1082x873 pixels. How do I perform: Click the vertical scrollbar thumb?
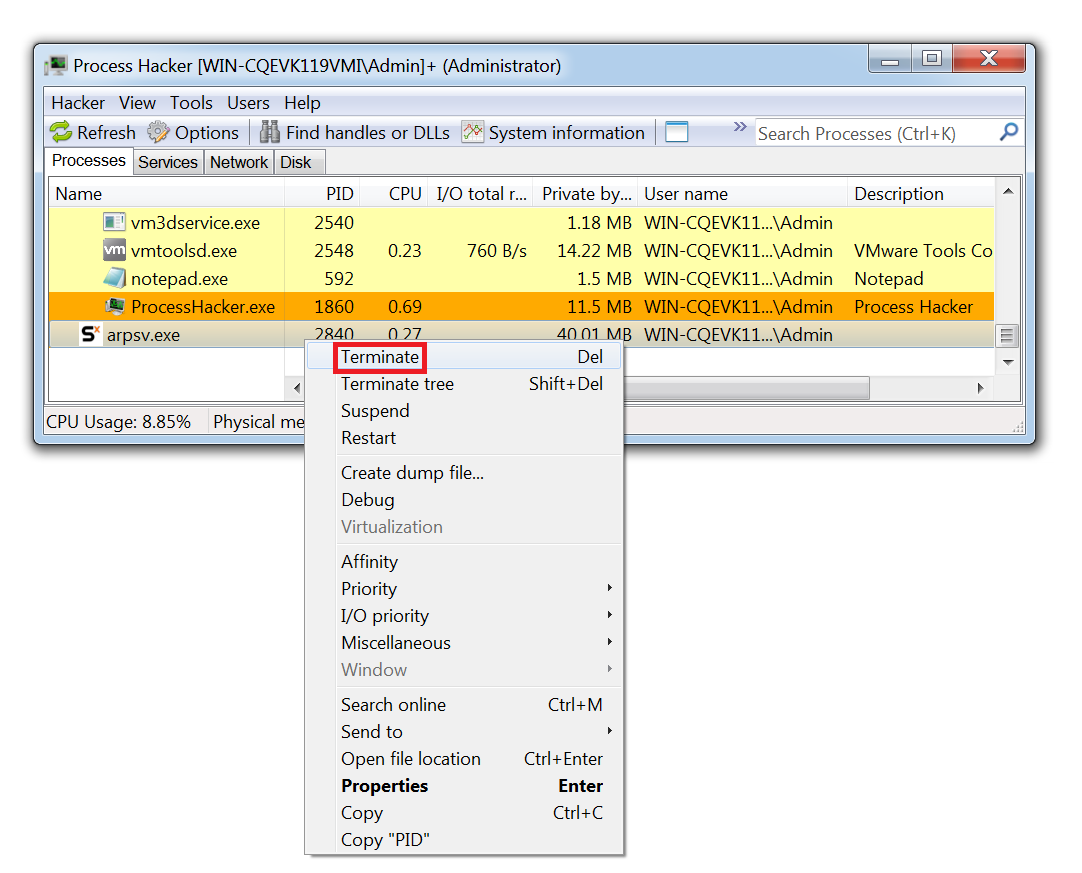tap(1007, 335)
